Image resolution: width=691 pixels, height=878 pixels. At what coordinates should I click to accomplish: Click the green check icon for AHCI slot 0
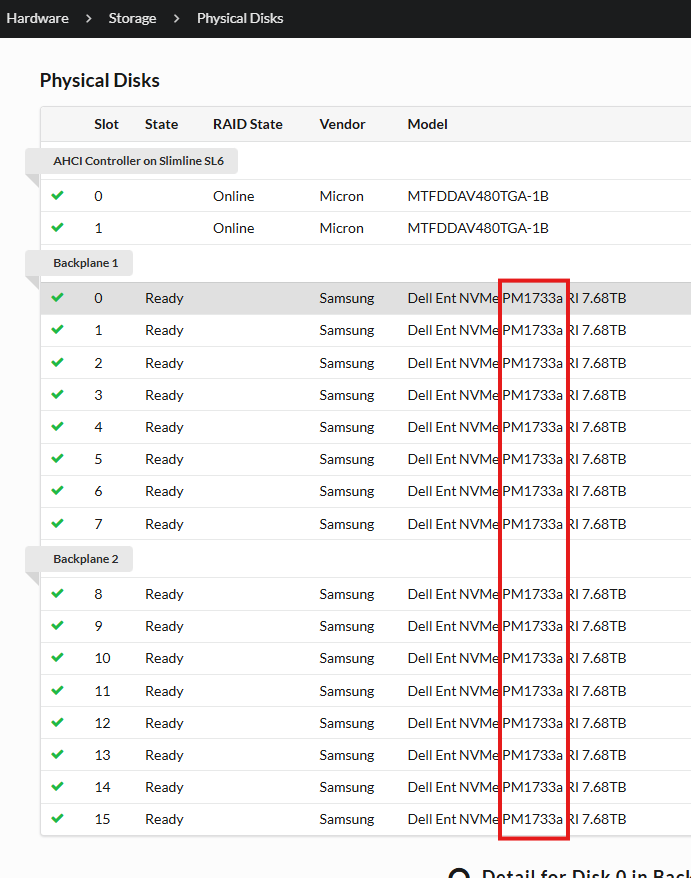(x=57, y=195)
